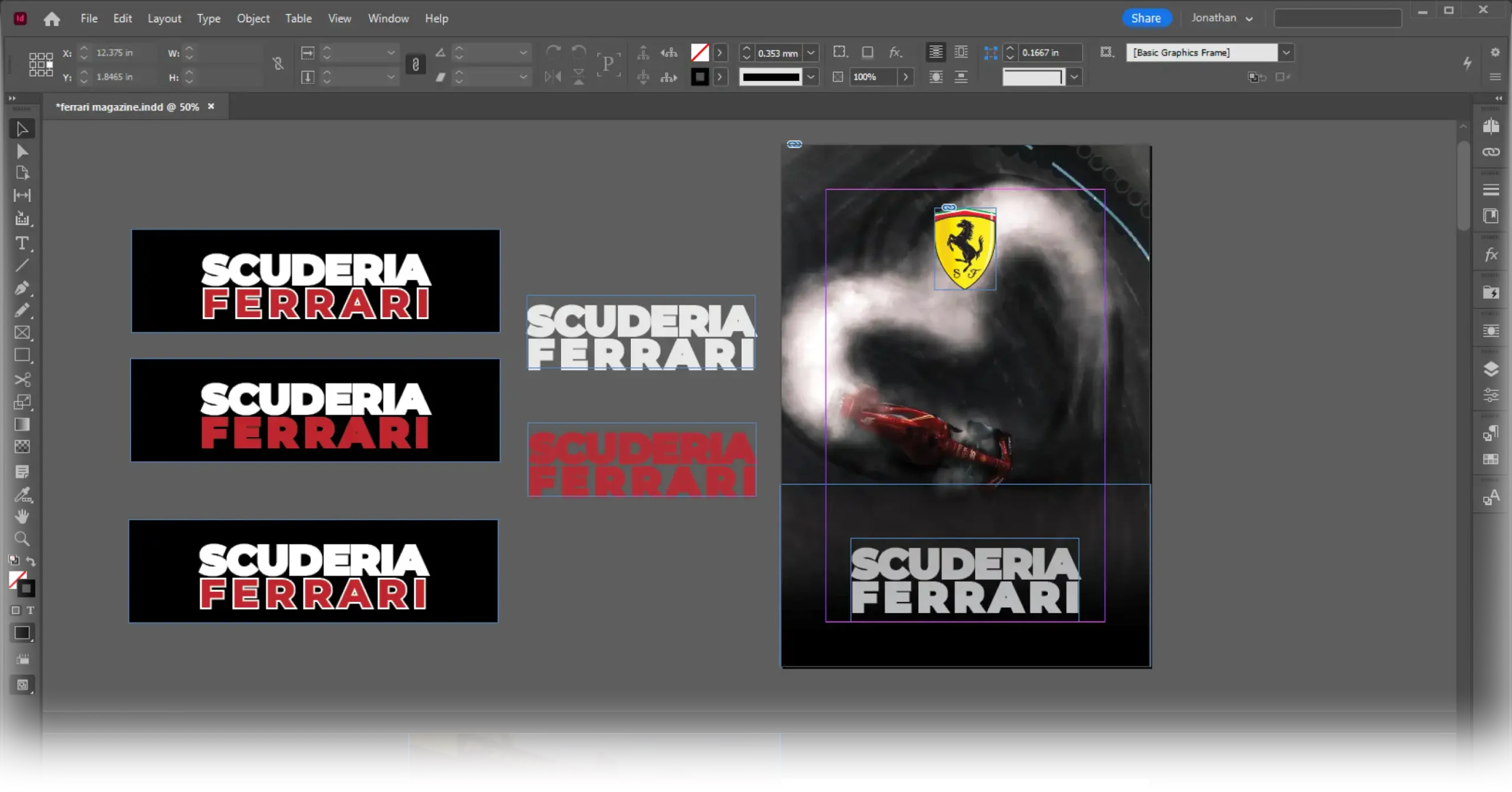Screen dimensions: 1512x792
Task: Open the Links panel icon
Action: click(1491, 152)
